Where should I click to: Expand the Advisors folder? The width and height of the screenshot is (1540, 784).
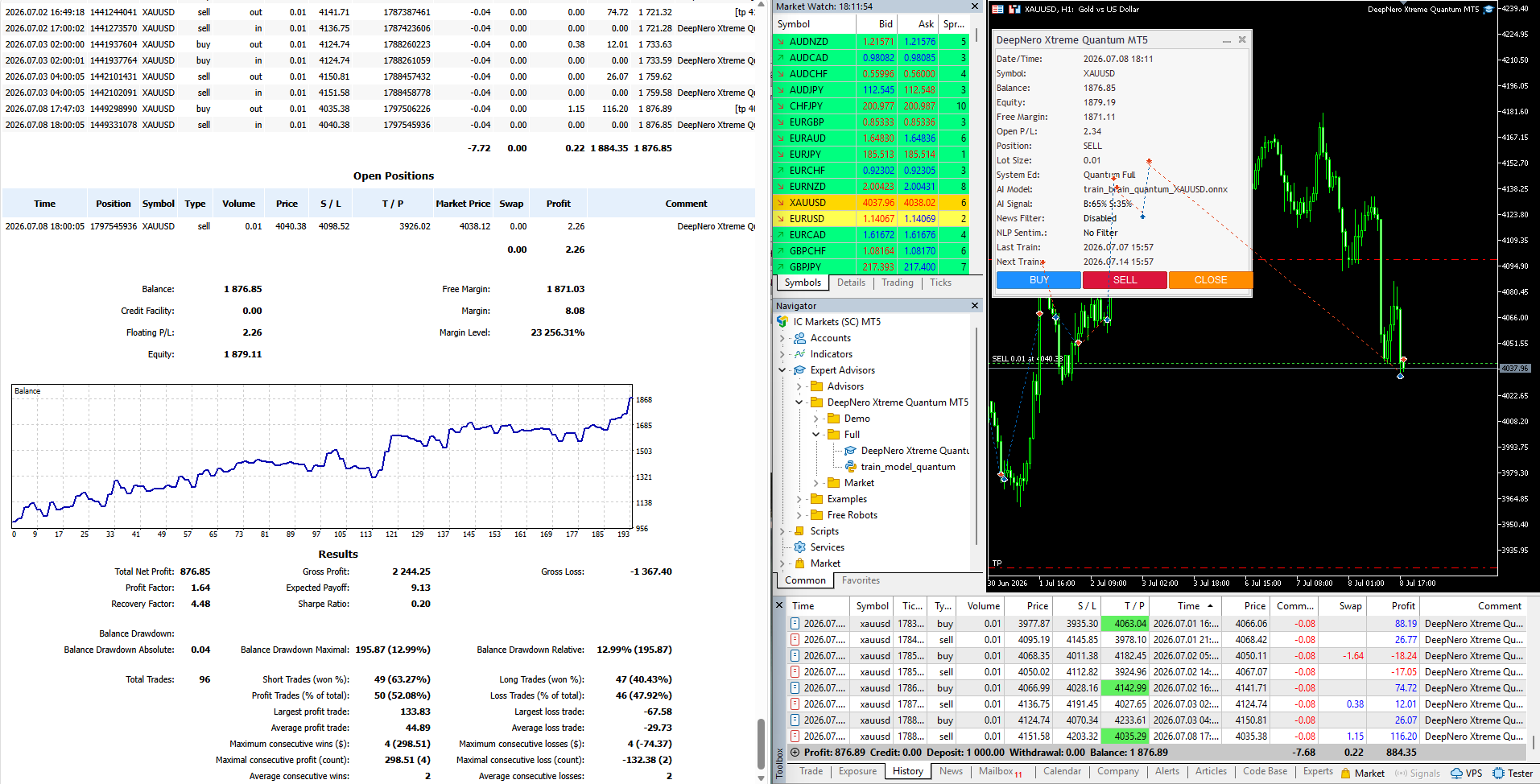coord(799,386)
